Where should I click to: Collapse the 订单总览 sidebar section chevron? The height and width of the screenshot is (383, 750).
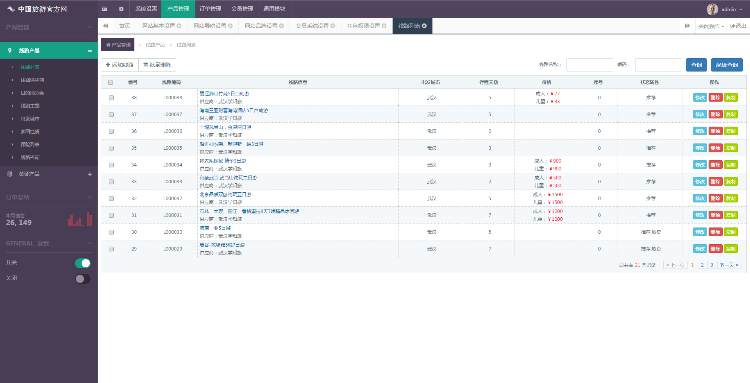pos(89,197)
